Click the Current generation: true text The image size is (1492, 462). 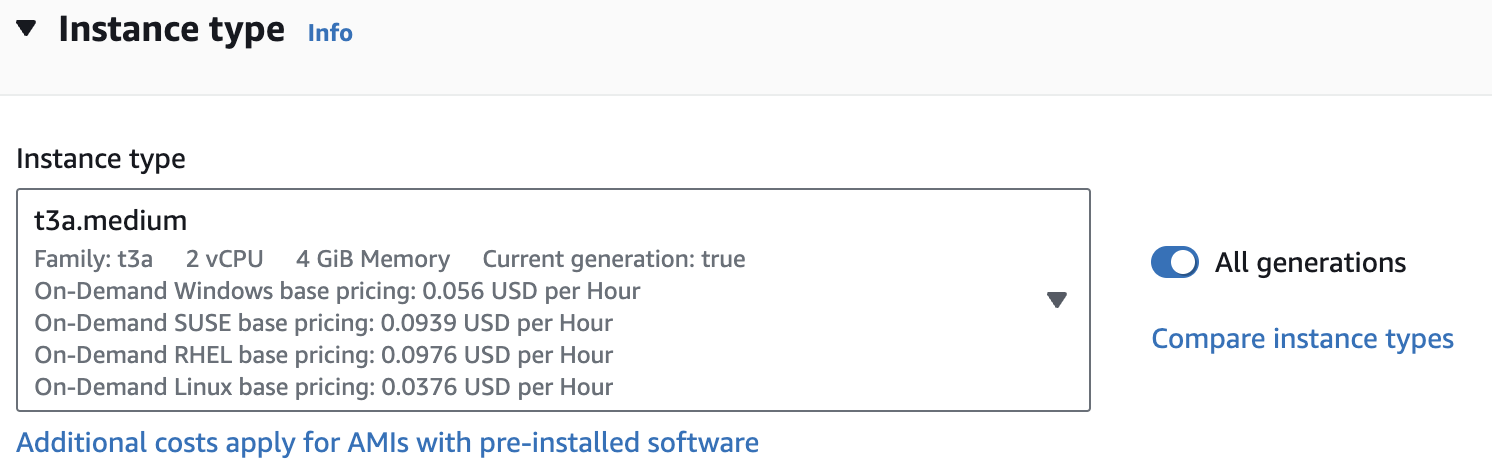614,260
